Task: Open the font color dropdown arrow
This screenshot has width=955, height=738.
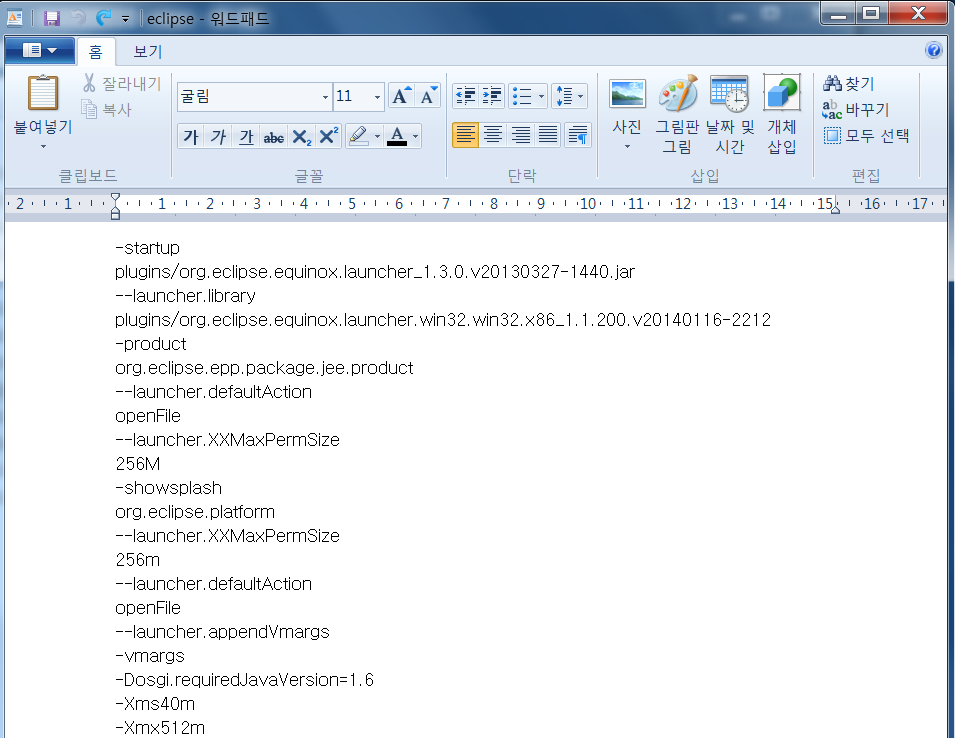Action: point(415,136)
